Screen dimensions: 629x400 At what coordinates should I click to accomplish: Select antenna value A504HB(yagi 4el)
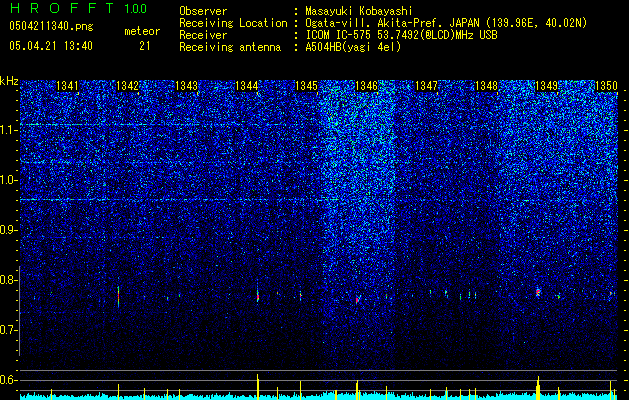coord(353,47)
